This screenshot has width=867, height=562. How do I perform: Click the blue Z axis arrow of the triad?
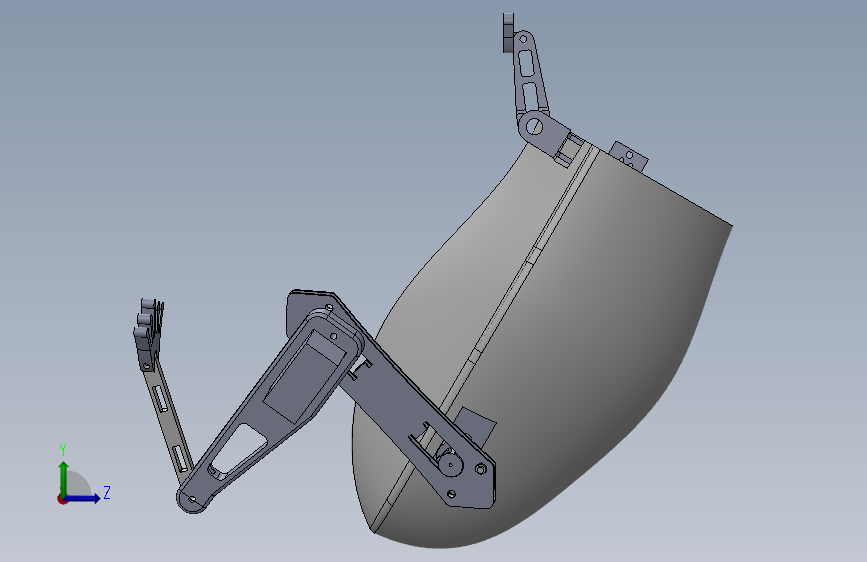[x=84, y=498]
